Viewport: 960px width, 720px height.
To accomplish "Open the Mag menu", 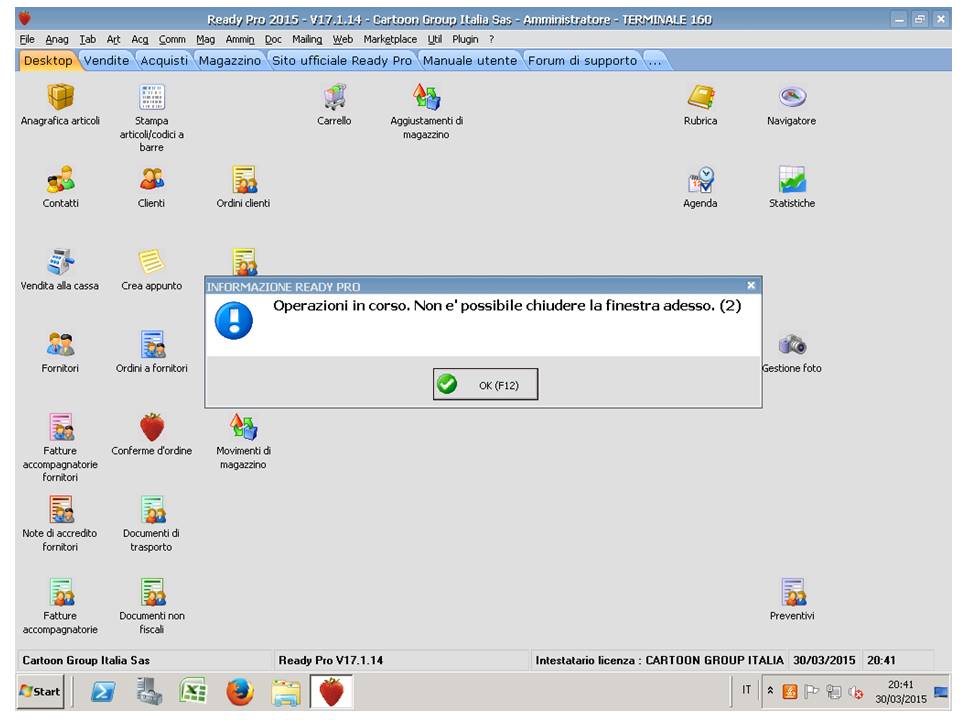I will [x=205, y=39].
